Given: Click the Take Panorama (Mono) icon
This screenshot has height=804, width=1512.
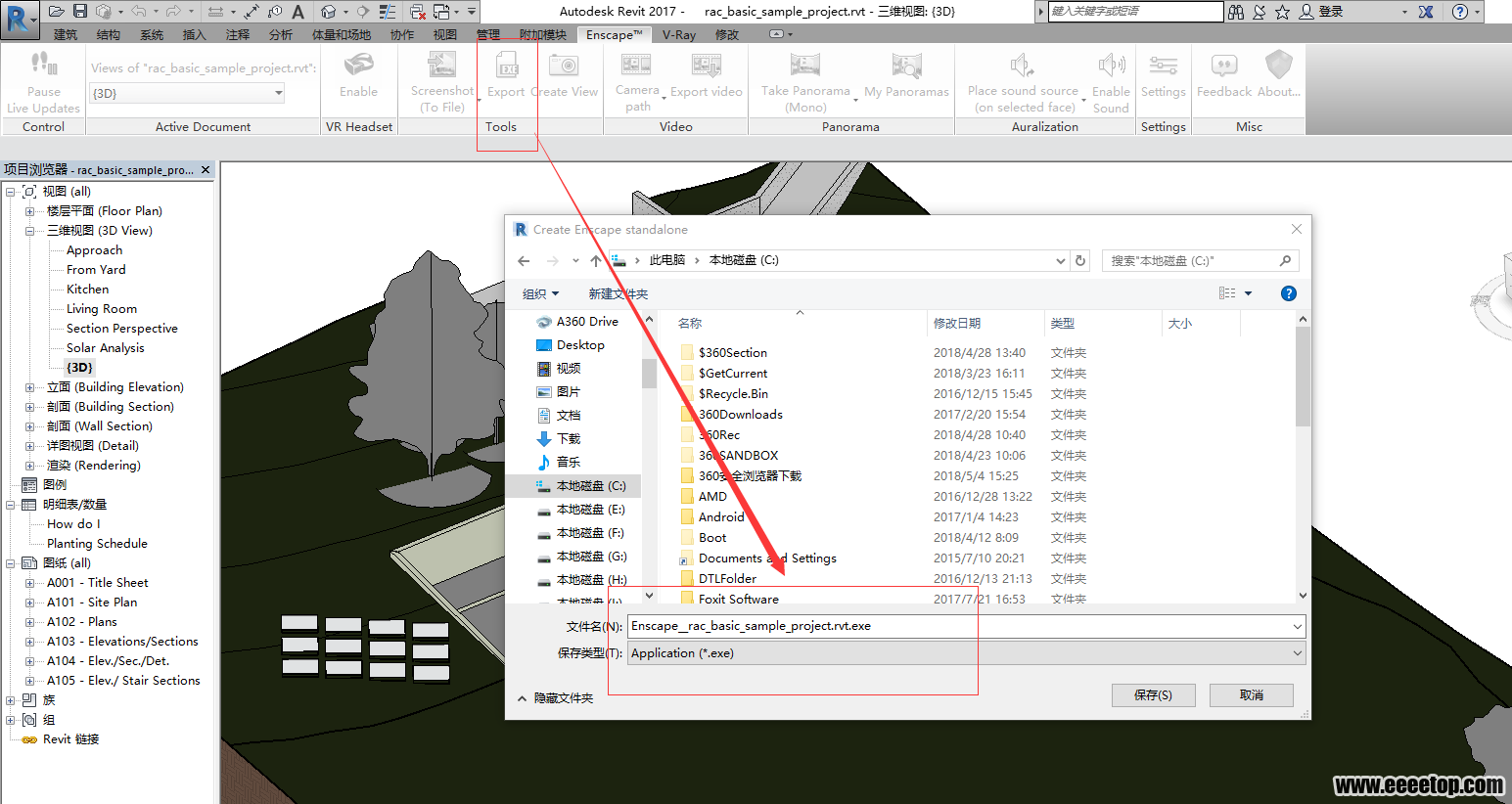Looking at the screenshot, I should [805, 65].
